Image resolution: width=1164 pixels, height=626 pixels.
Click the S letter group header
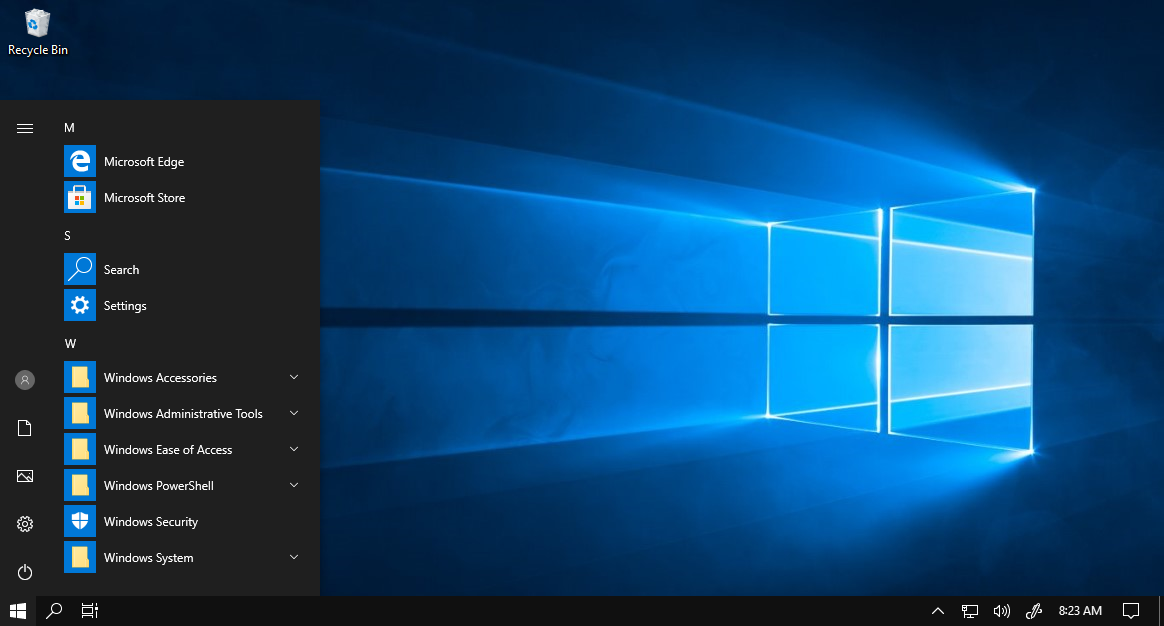[68, 235]
